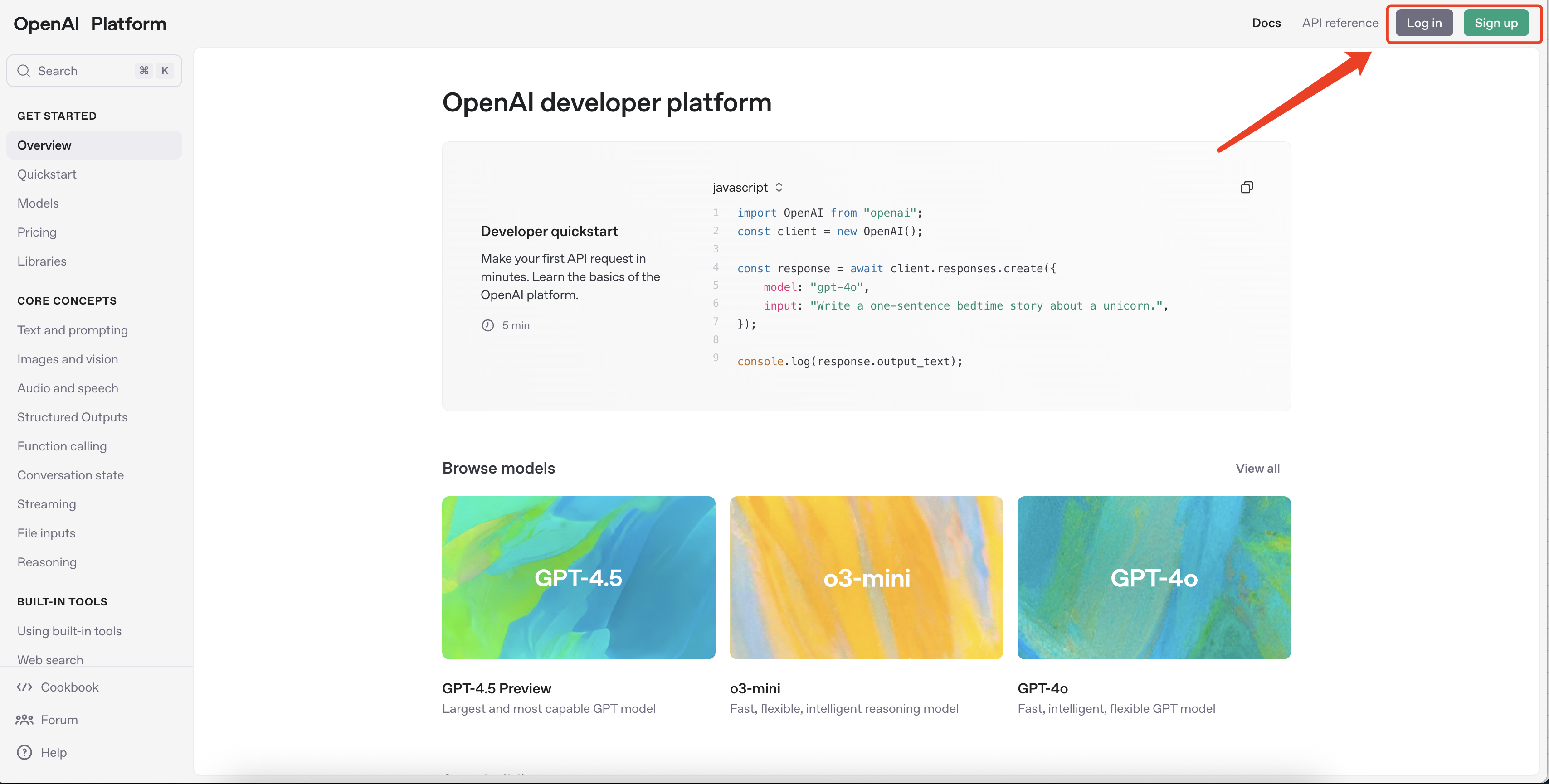Open the o3-mini model card
This screenshot has height=784, width=1549.
coord(866,577)
